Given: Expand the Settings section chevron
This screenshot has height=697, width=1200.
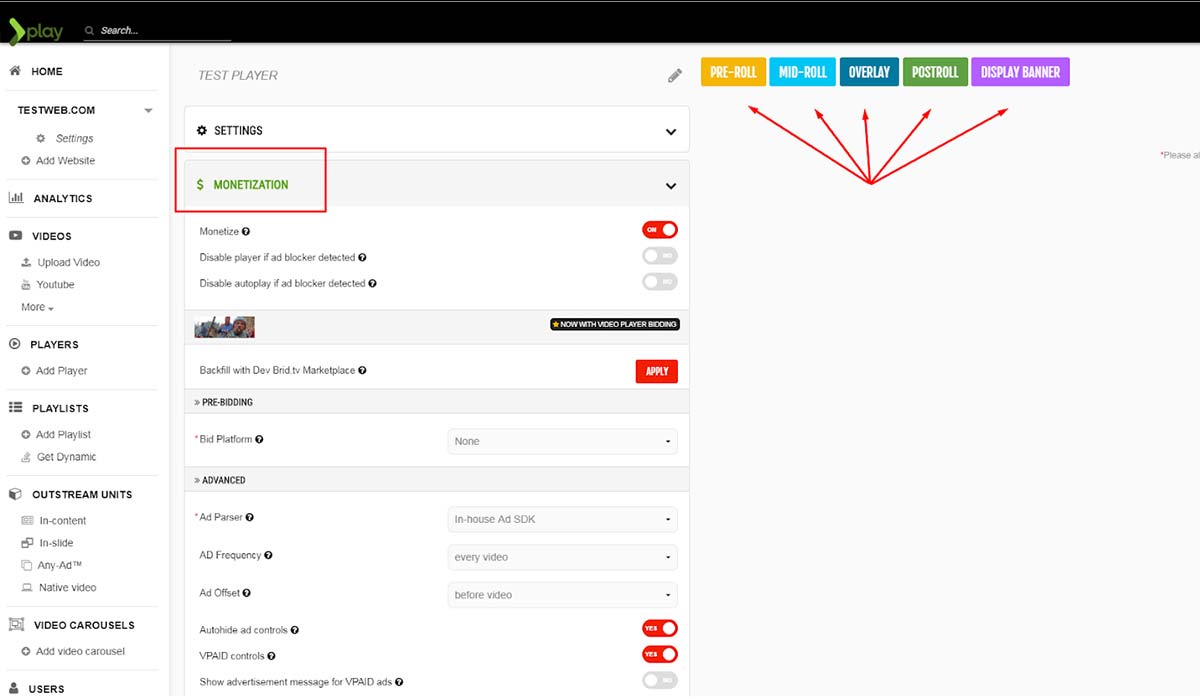Looking at the screenshot, I should tap(670, 132).
